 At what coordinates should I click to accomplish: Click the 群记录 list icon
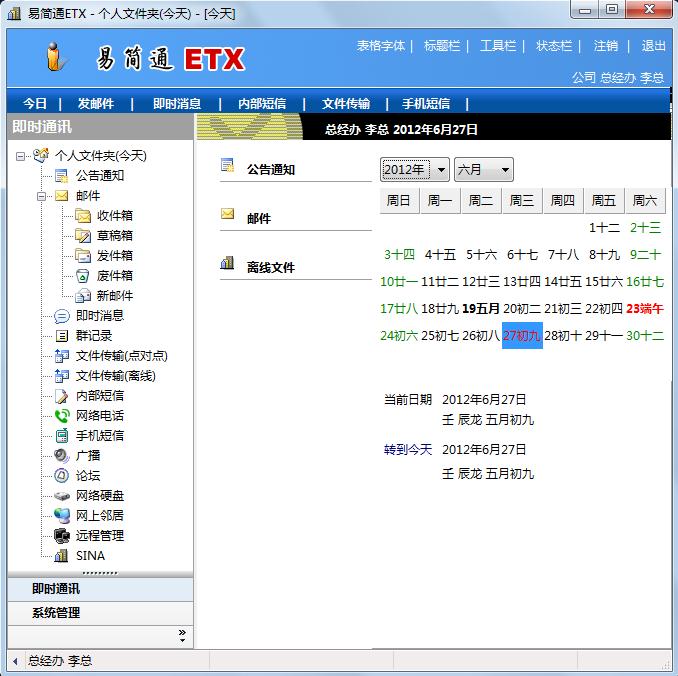(x=61, y=336)
